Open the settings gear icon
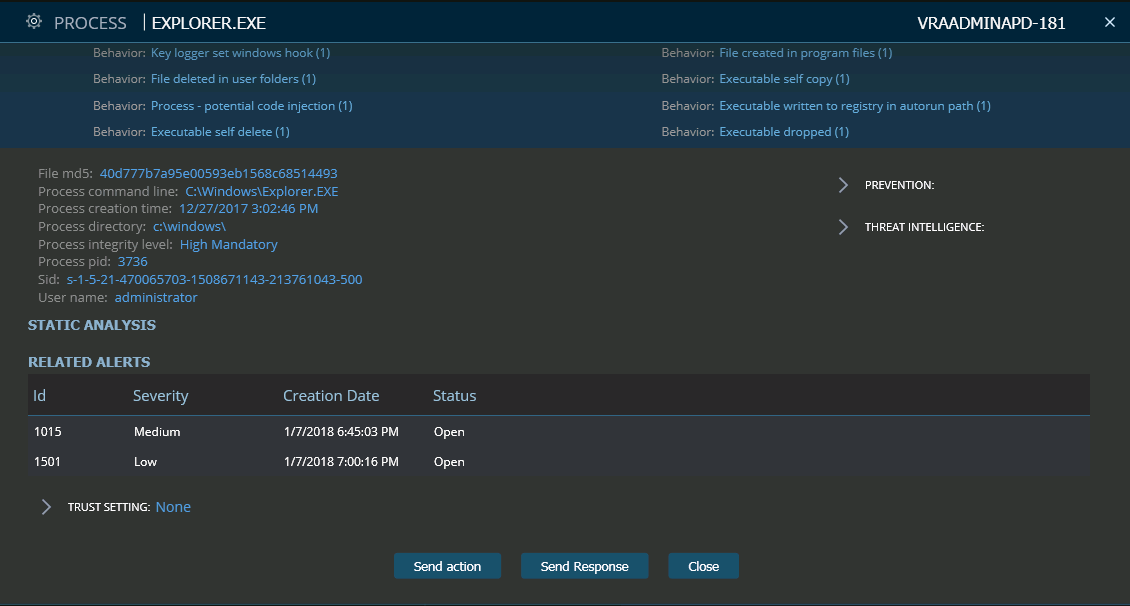Image resolution: width=1130 pixels, height=606 pixels. [34, 19]
